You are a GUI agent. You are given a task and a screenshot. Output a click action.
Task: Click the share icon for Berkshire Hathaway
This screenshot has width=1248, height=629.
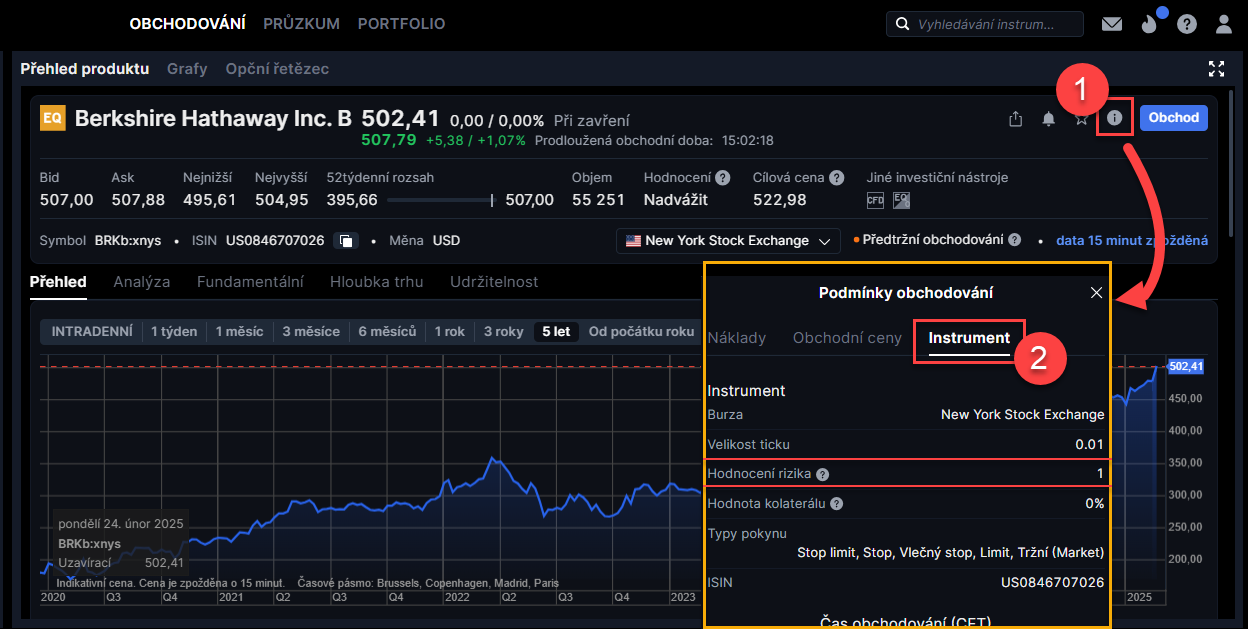coord(1016,119)
